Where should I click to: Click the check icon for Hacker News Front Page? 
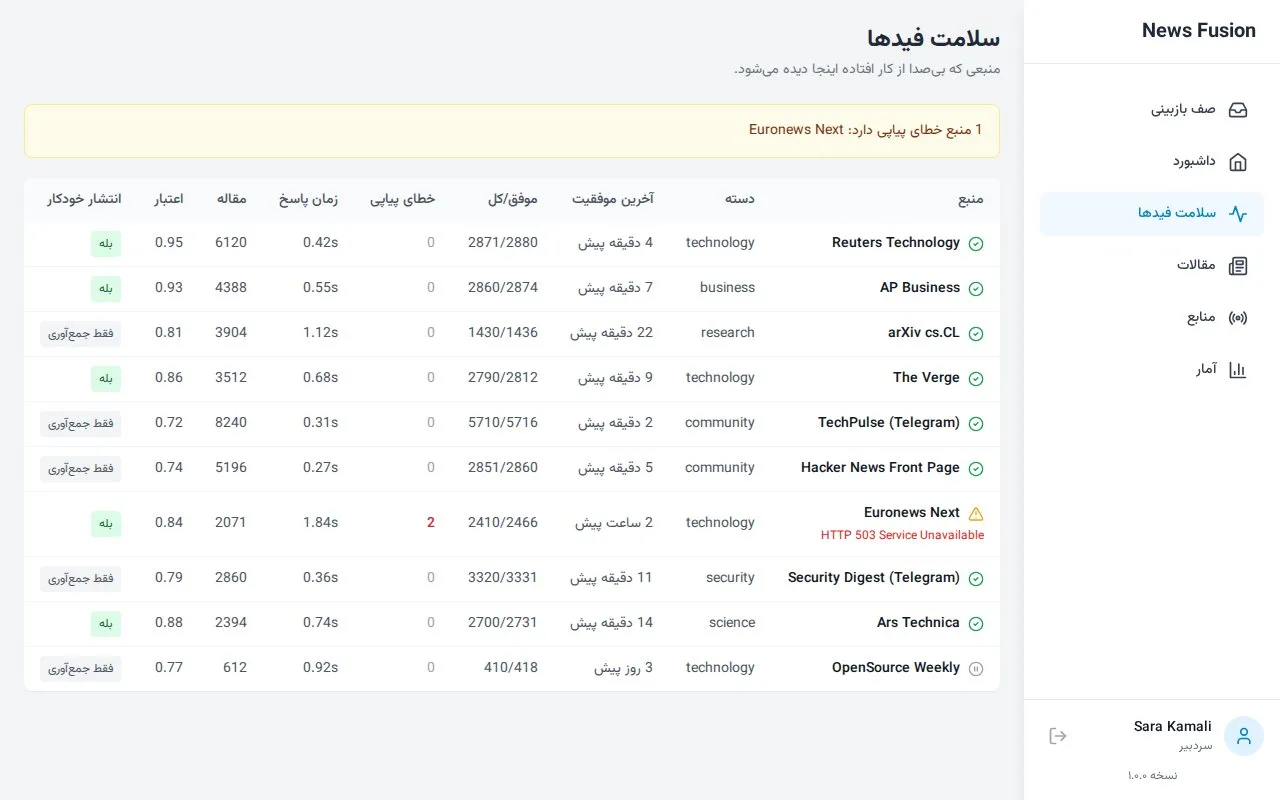click(976, 468)
